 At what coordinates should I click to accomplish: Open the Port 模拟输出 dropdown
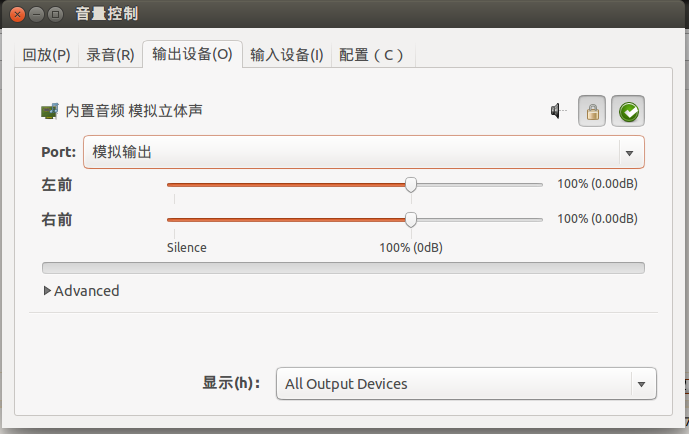364,152
